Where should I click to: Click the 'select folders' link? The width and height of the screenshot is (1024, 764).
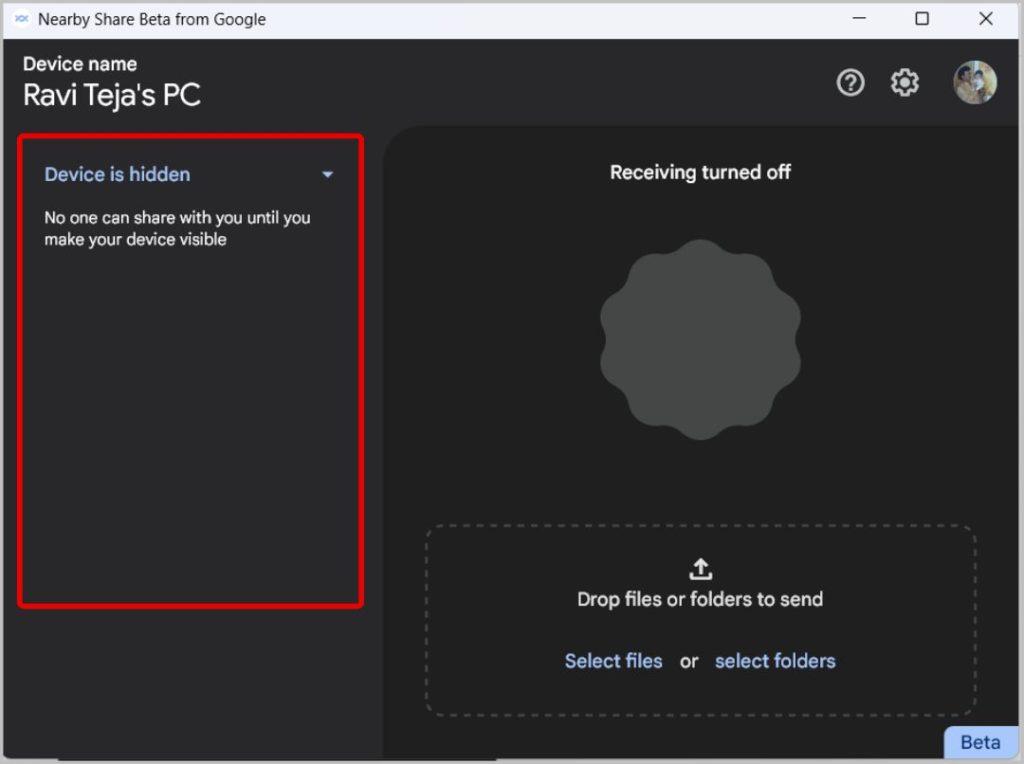775,661
